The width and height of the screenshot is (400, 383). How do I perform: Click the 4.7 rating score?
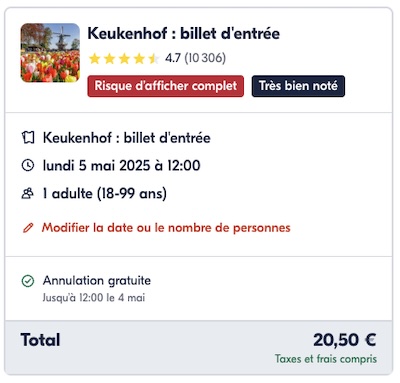coord(173,58)
